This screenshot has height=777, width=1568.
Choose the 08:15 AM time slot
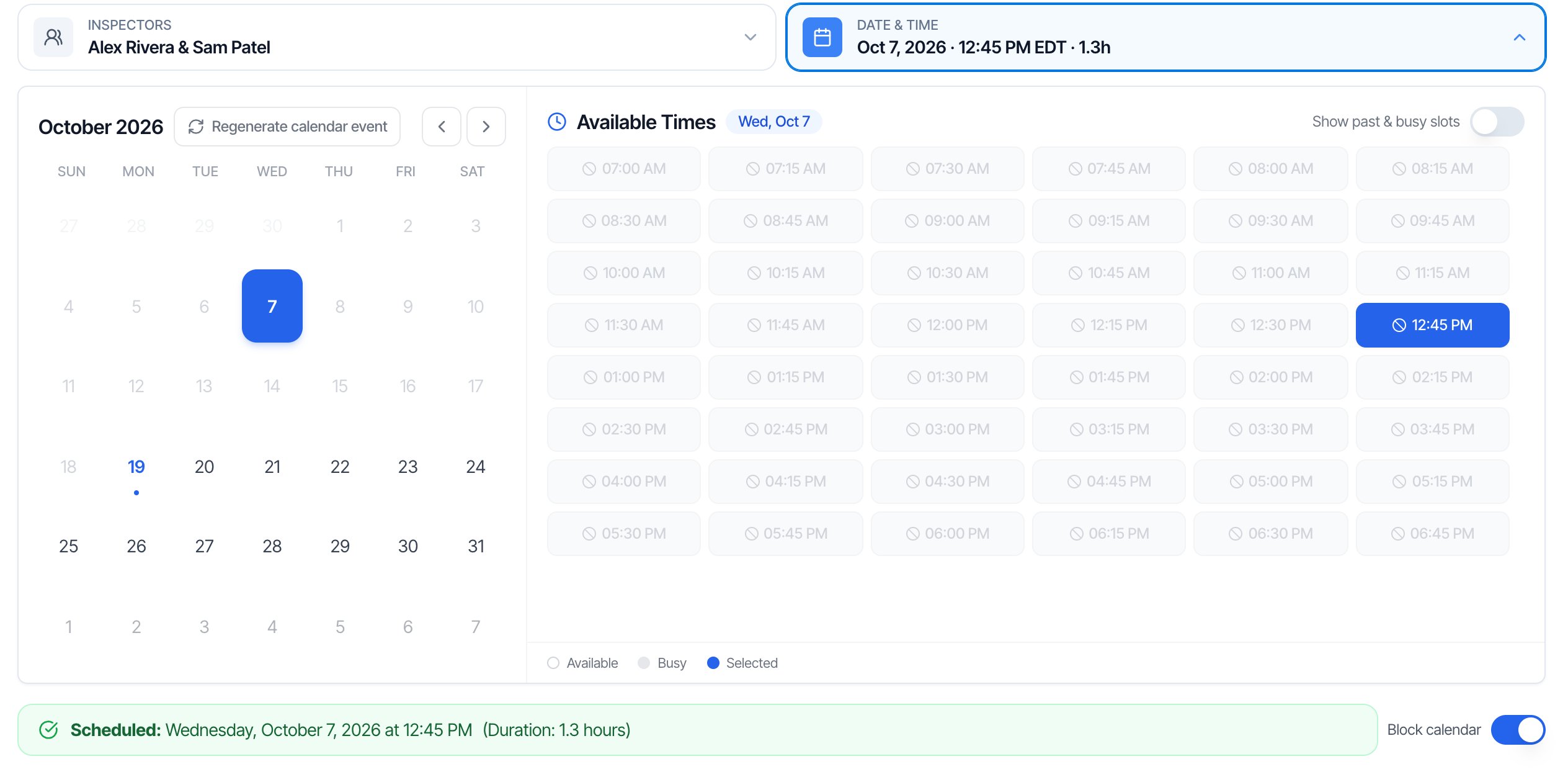point(1433,169)
